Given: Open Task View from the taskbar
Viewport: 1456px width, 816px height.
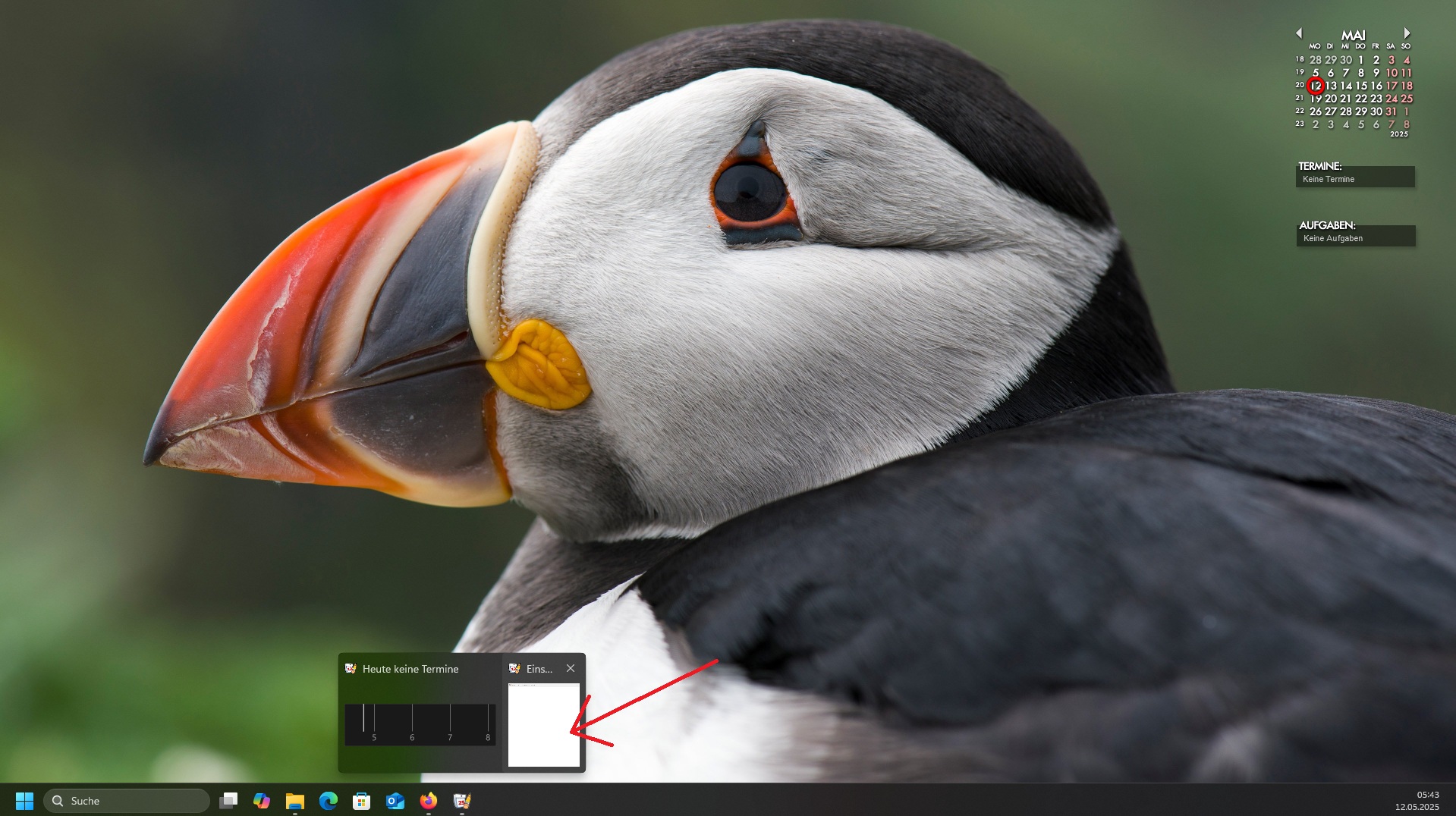Looking at the screenshot, I should [x=228, y=801].
